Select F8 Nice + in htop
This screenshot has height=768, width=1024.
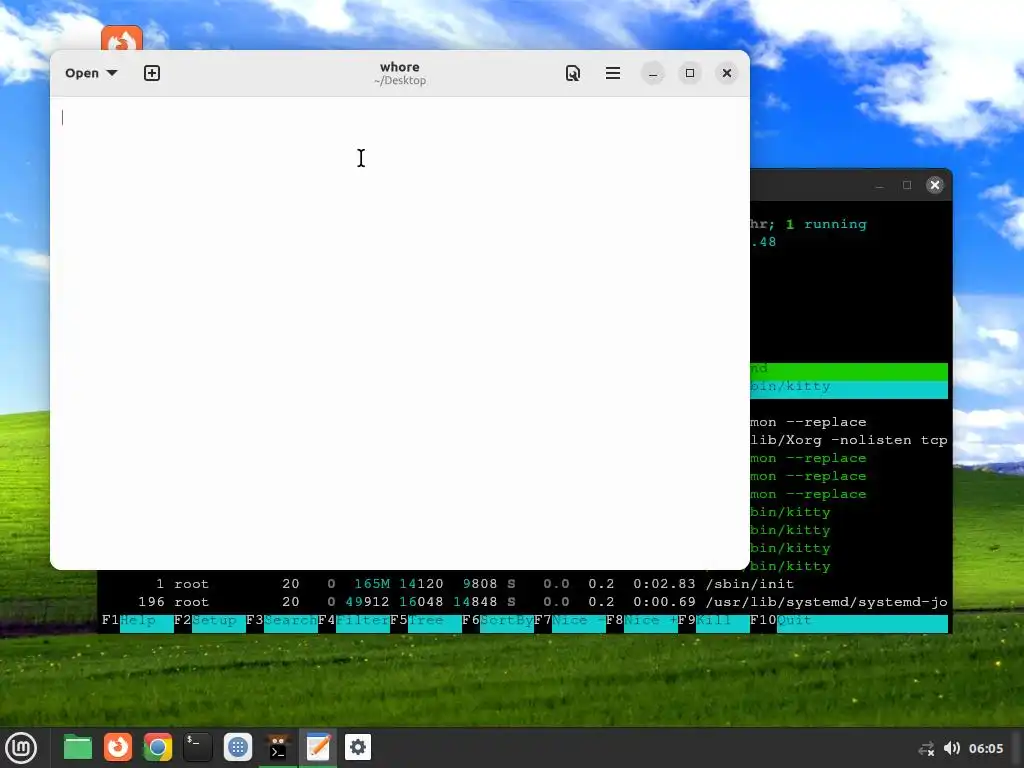pyautogui.click(x=641, y=620)
